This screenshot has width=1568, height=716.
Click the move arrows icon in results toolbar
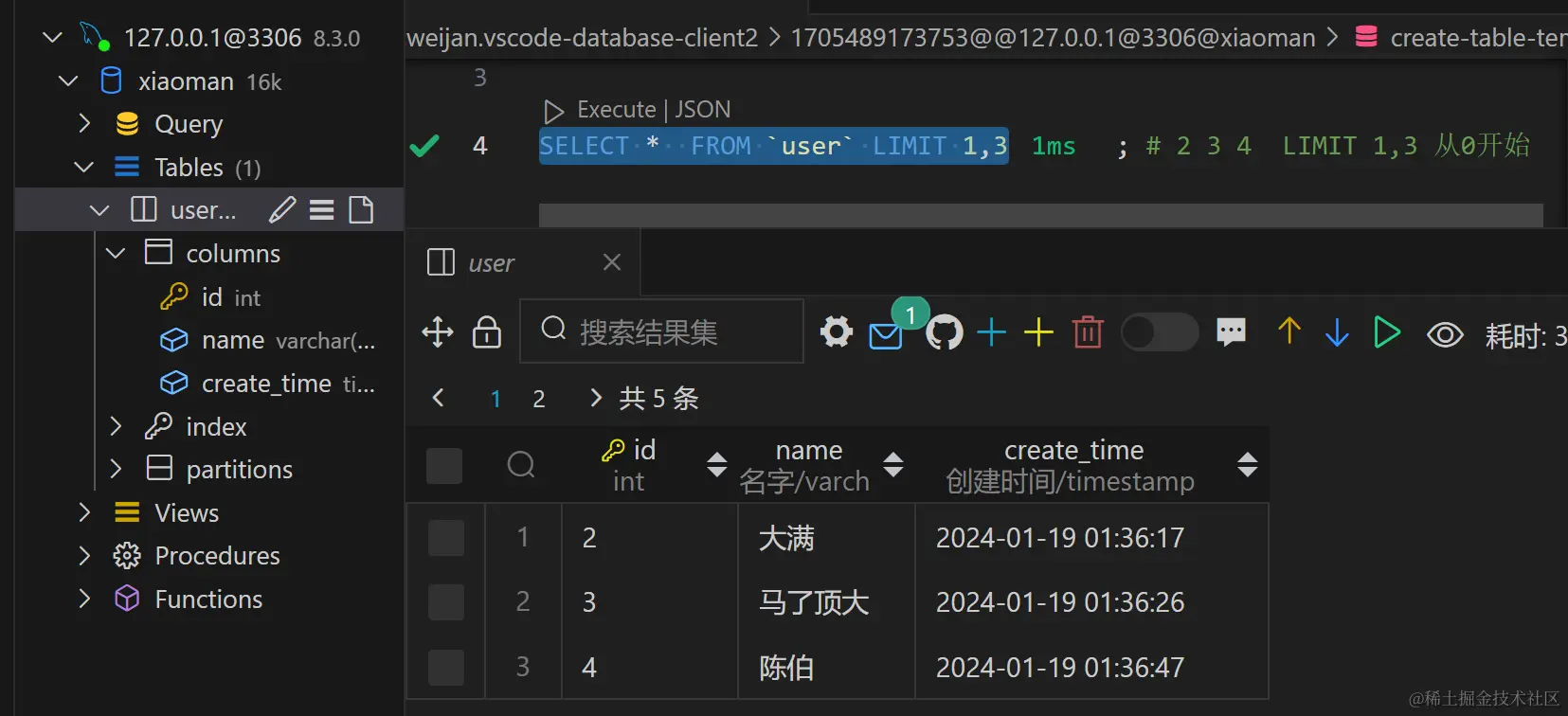(438, 332)
